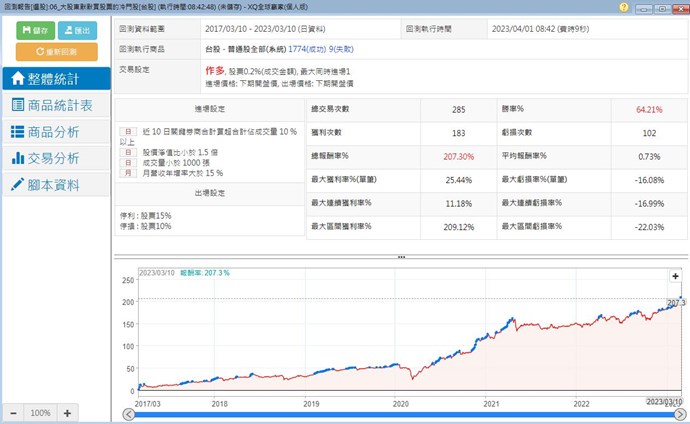Image resolution: width=690 pixels, height=424 pixels.
Task: Select the 整體統計 overview tab
Action: [55, 78]
